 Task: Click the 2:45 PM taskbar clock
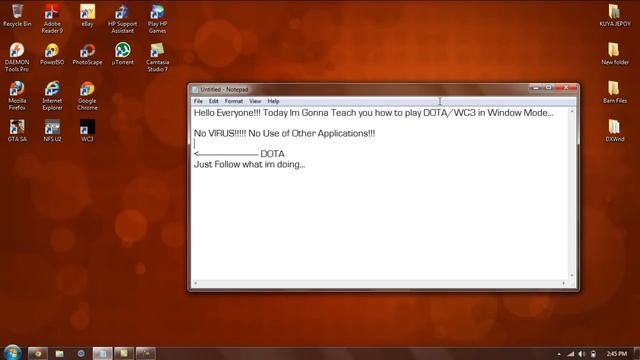tap(617, 353)
